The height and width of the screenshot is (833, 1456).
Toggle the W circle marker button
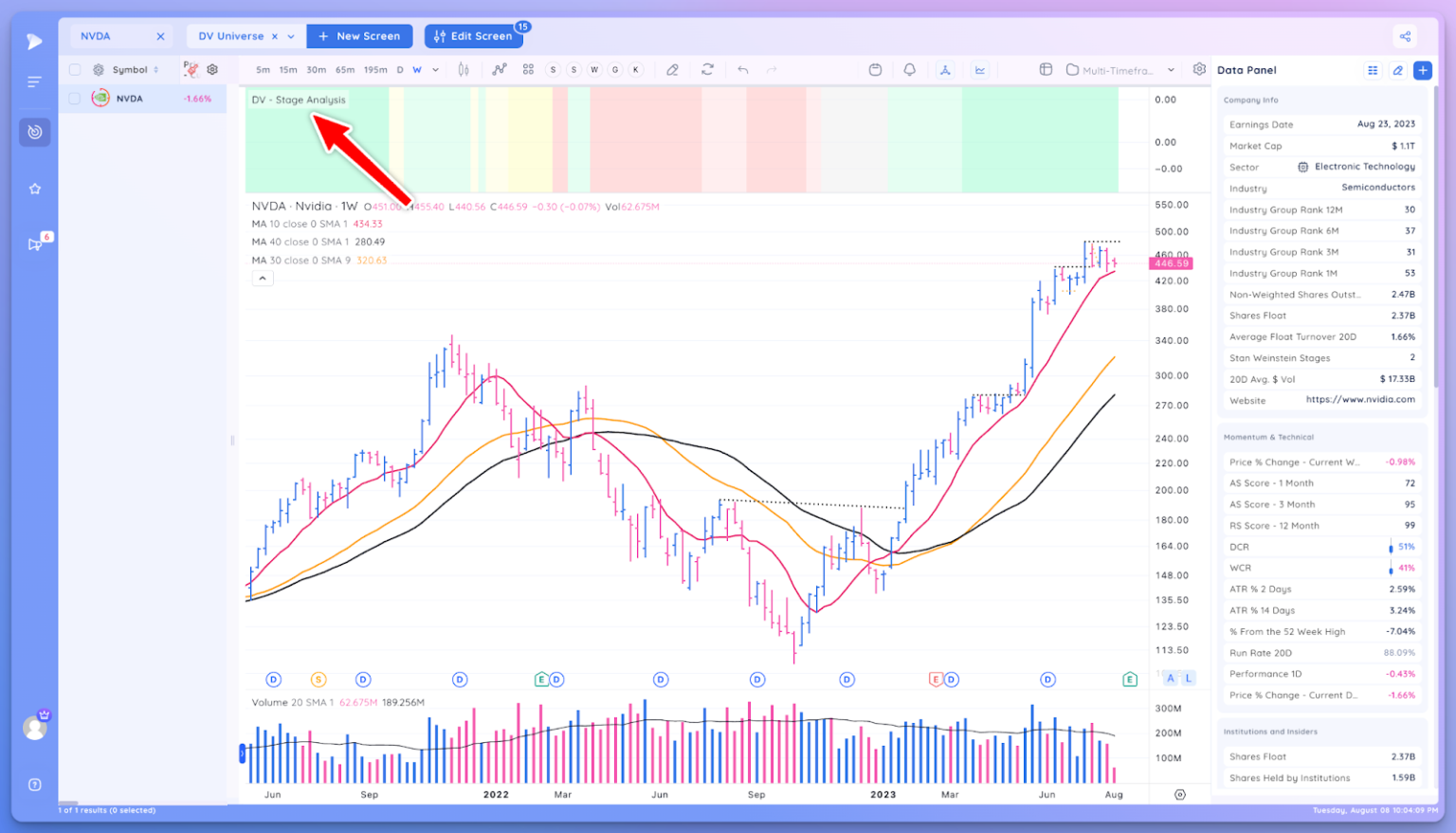coord(594,69)
